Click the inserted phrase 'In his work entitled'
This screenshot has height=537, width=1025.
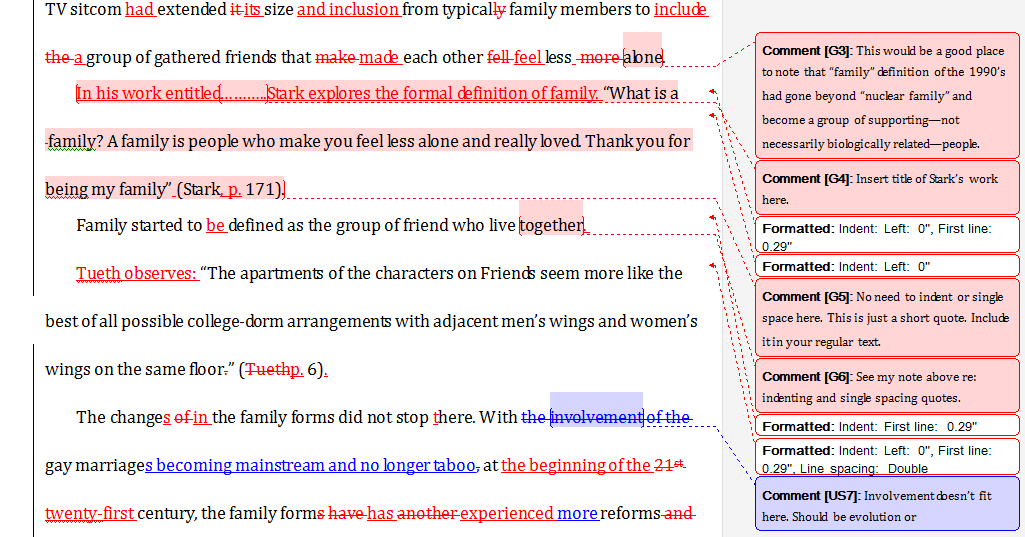tap(148, 93)
